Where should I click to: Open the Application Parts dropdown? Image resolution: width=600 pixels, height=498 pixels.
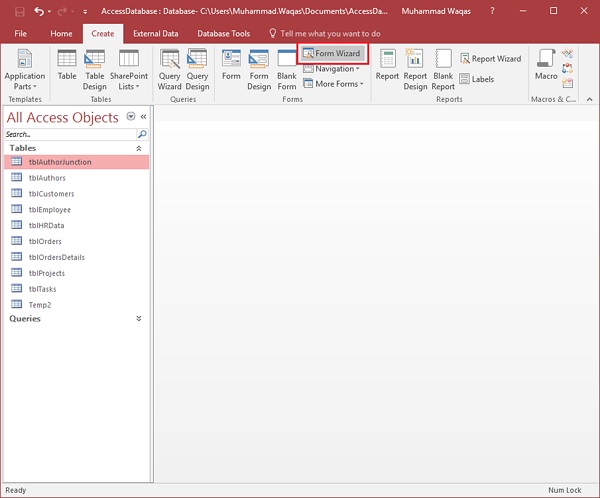[x=25, y=70]
